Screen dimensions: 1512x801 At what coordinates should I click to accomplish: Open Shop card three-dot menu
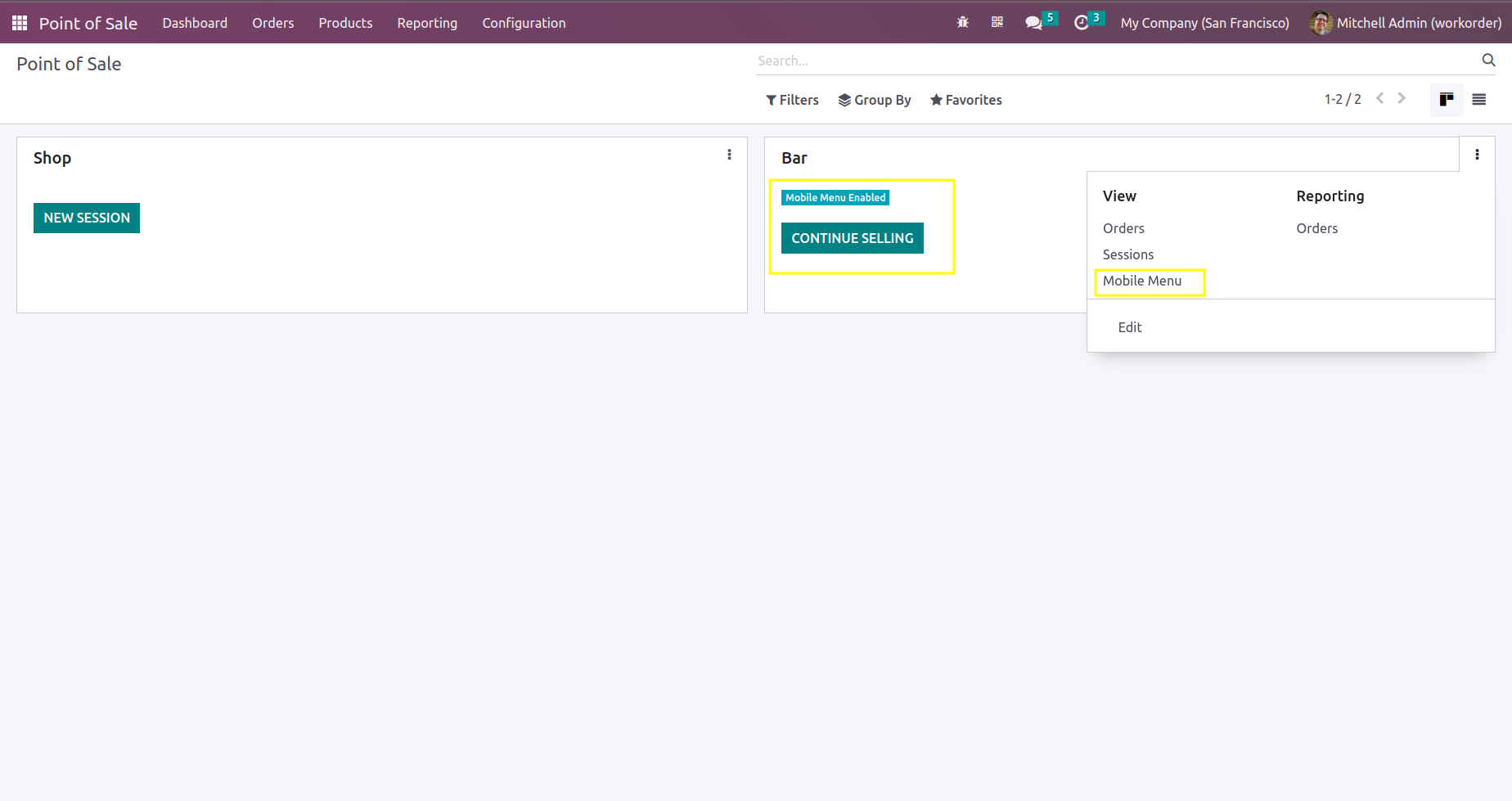(x=730, y=155)
